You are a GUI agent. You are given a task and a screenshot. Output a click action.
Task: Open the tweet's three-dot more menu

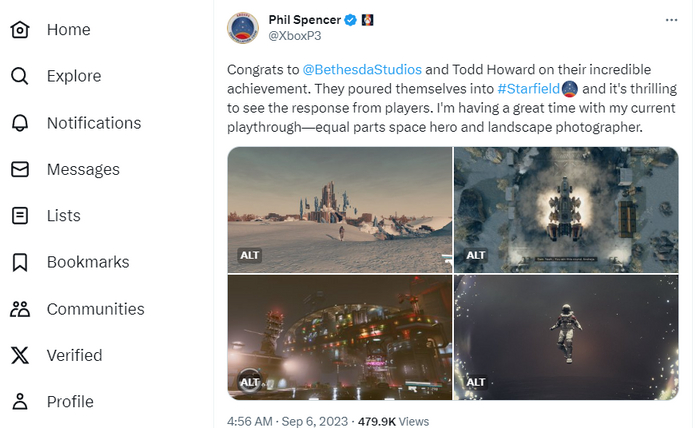pyautogui.click(x=672, y=20)
